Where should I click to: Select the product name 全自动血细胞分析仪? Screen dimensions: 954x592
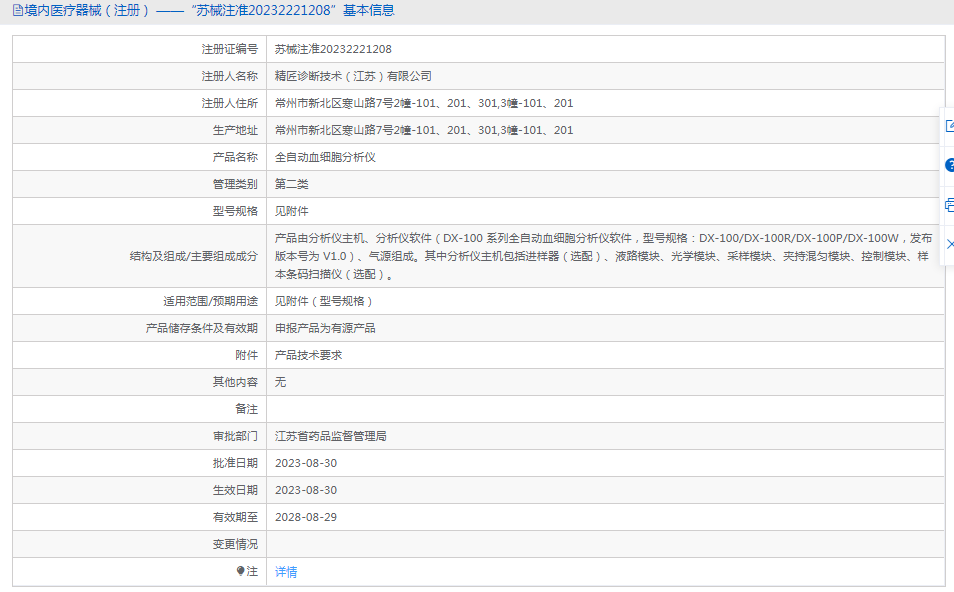point(325,157)
